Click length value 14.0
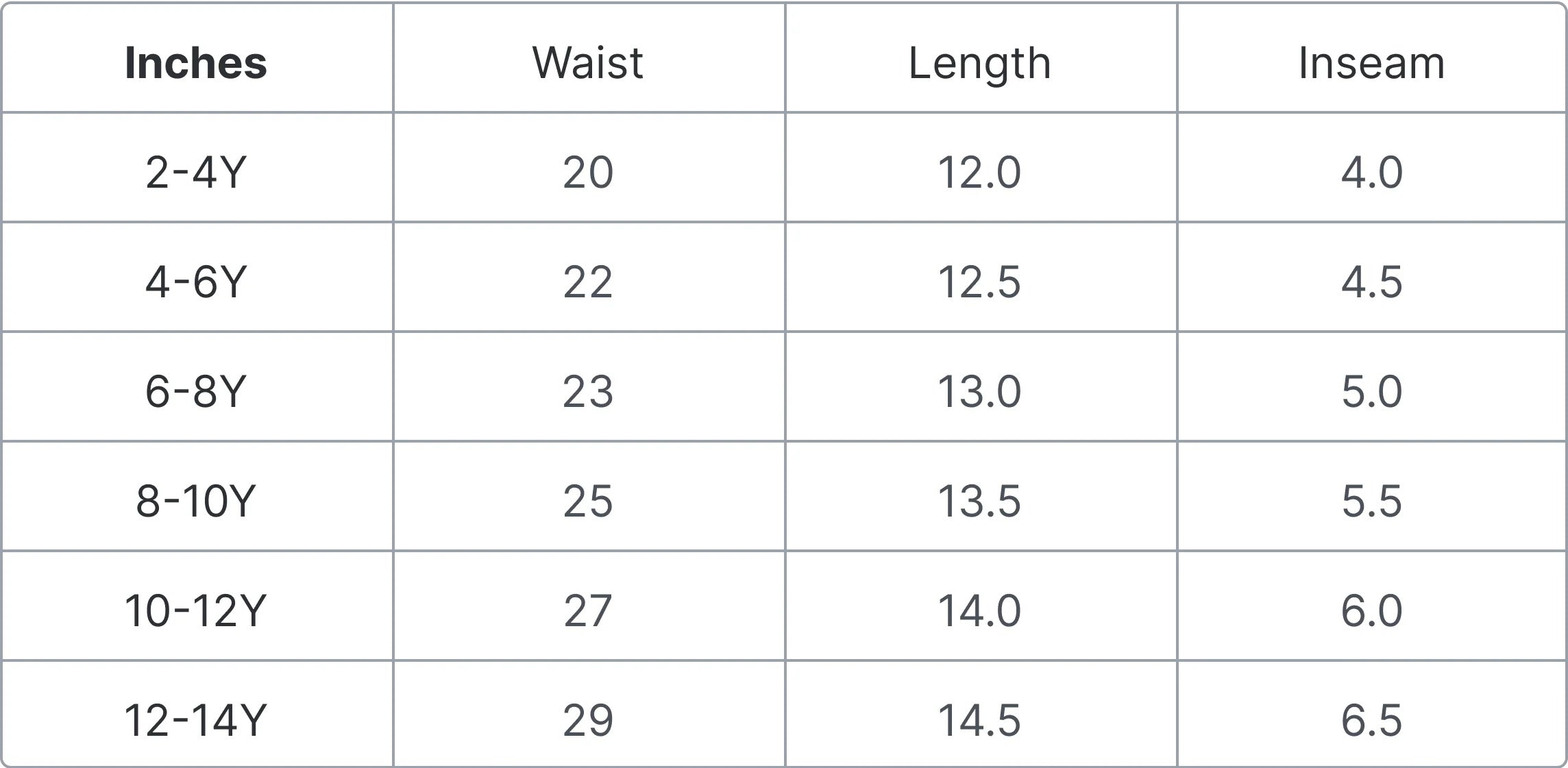The width and height of the screenshot is (1568, 768). (979, 610)
